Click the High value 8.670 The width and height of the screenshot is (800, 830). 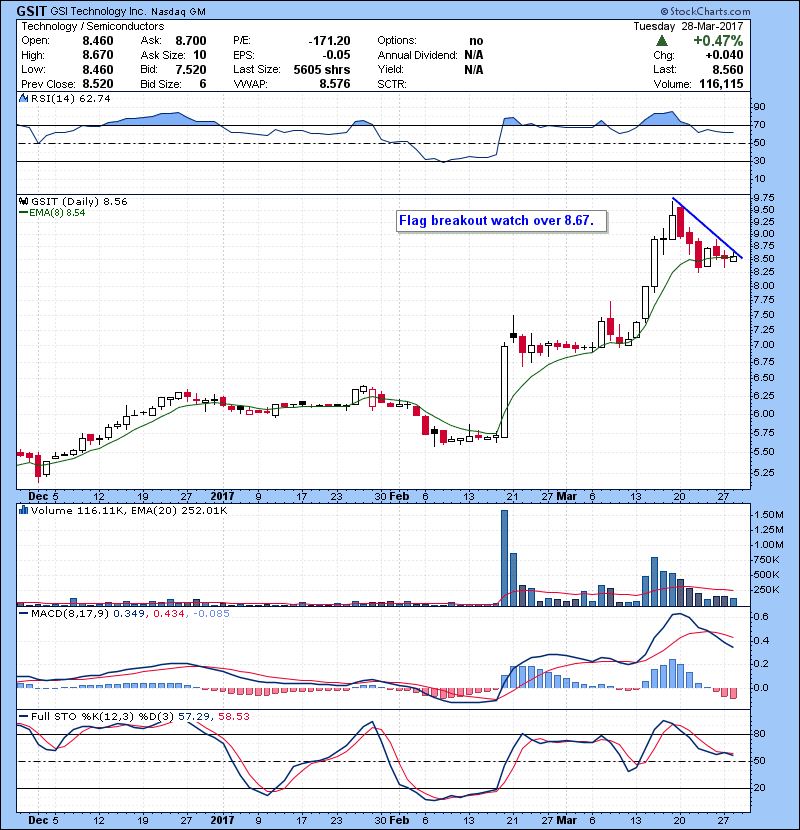click(98, 55)
